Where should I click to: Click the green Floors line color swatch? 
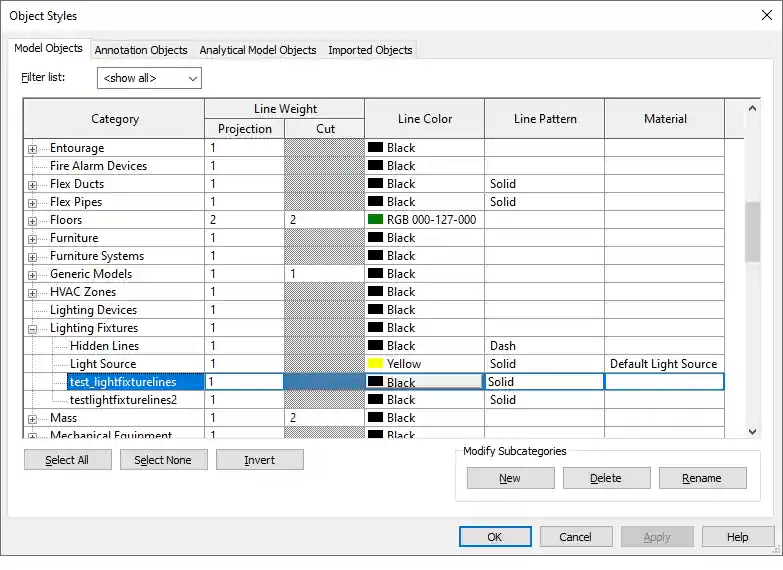376,220
